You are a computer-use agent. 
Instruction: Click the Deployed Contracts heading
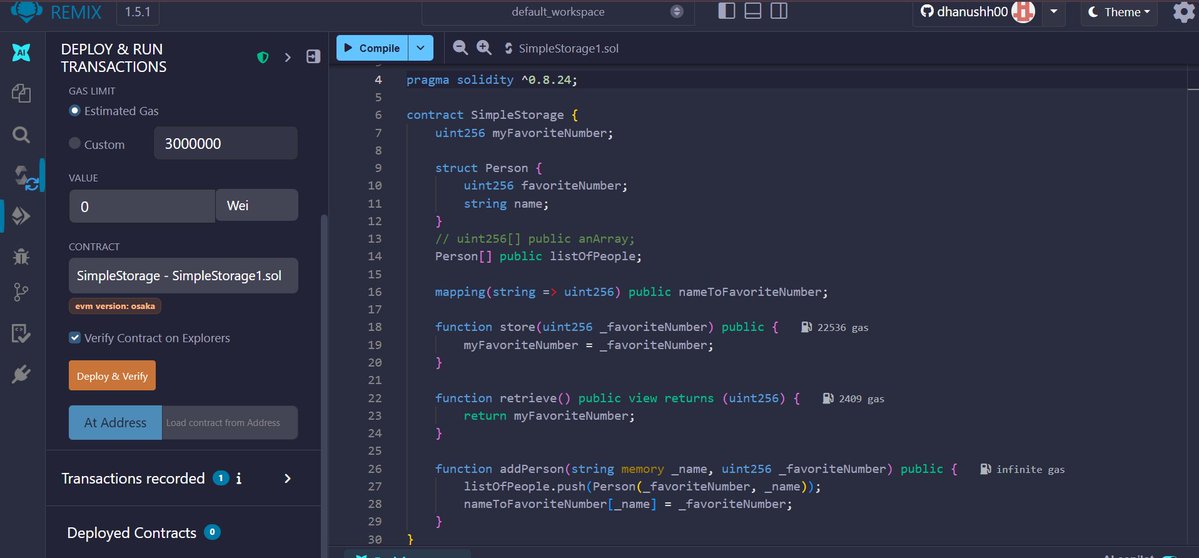132,533
